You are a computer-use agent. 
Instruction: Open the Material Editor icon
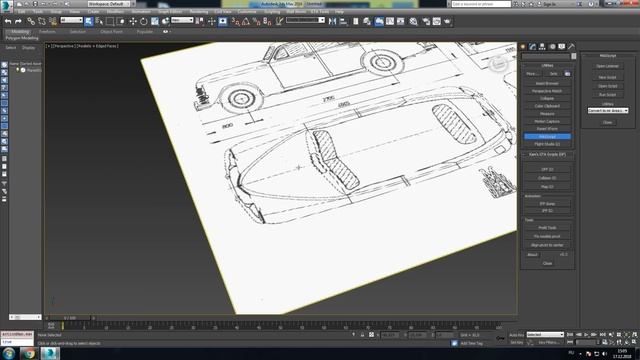click(413, 21)
